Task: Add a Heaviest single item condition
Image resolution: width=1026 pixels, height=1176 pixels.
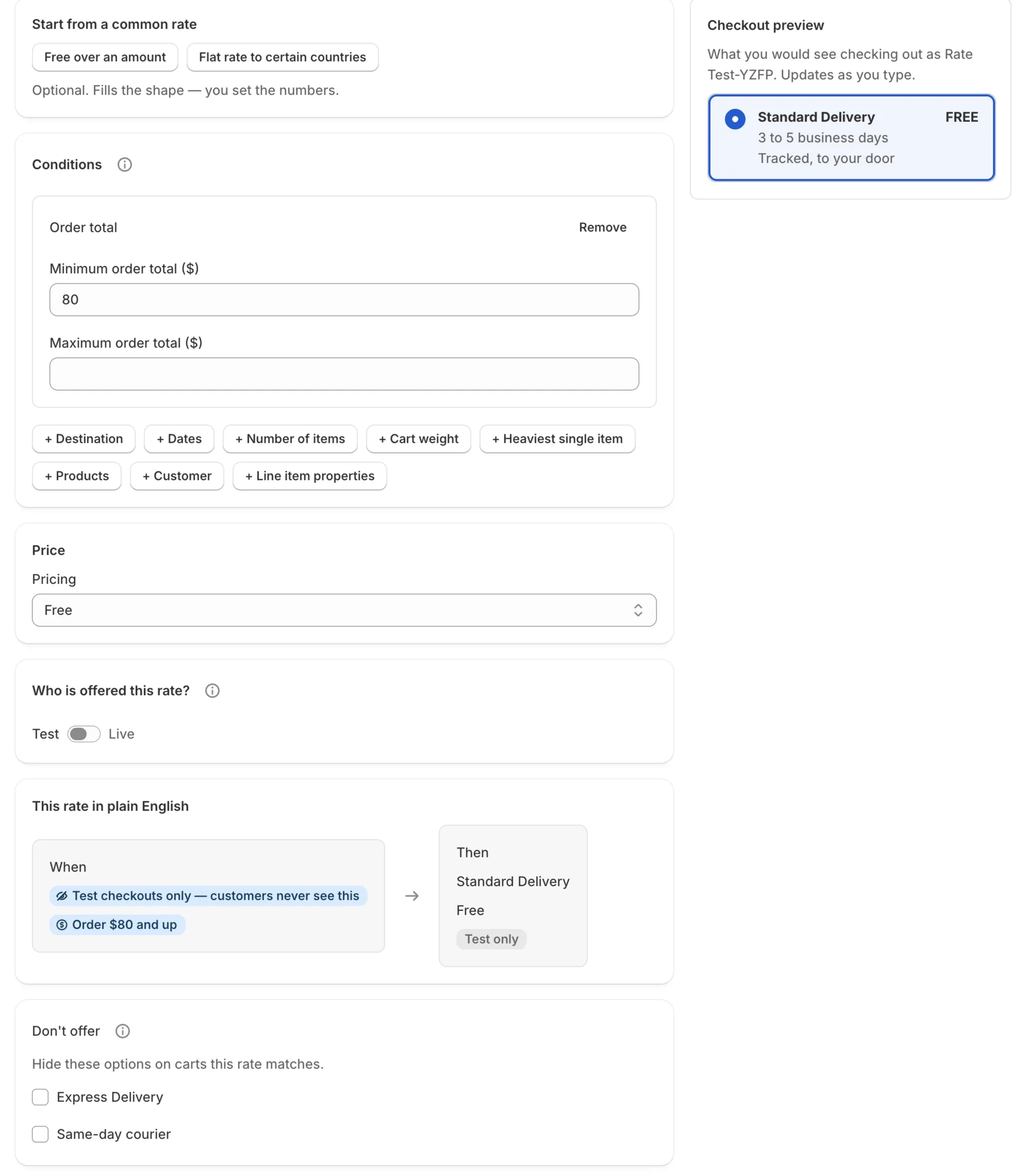Action: pos(558,439)
